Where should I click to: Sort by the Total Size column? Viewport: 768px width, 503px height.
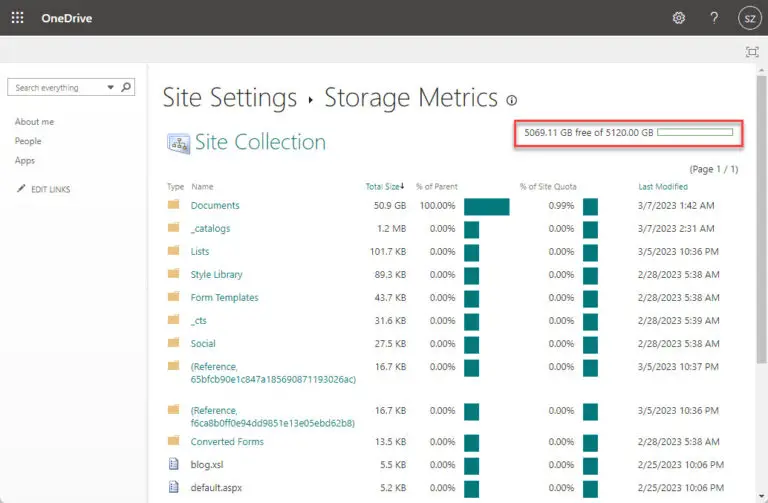383,186
